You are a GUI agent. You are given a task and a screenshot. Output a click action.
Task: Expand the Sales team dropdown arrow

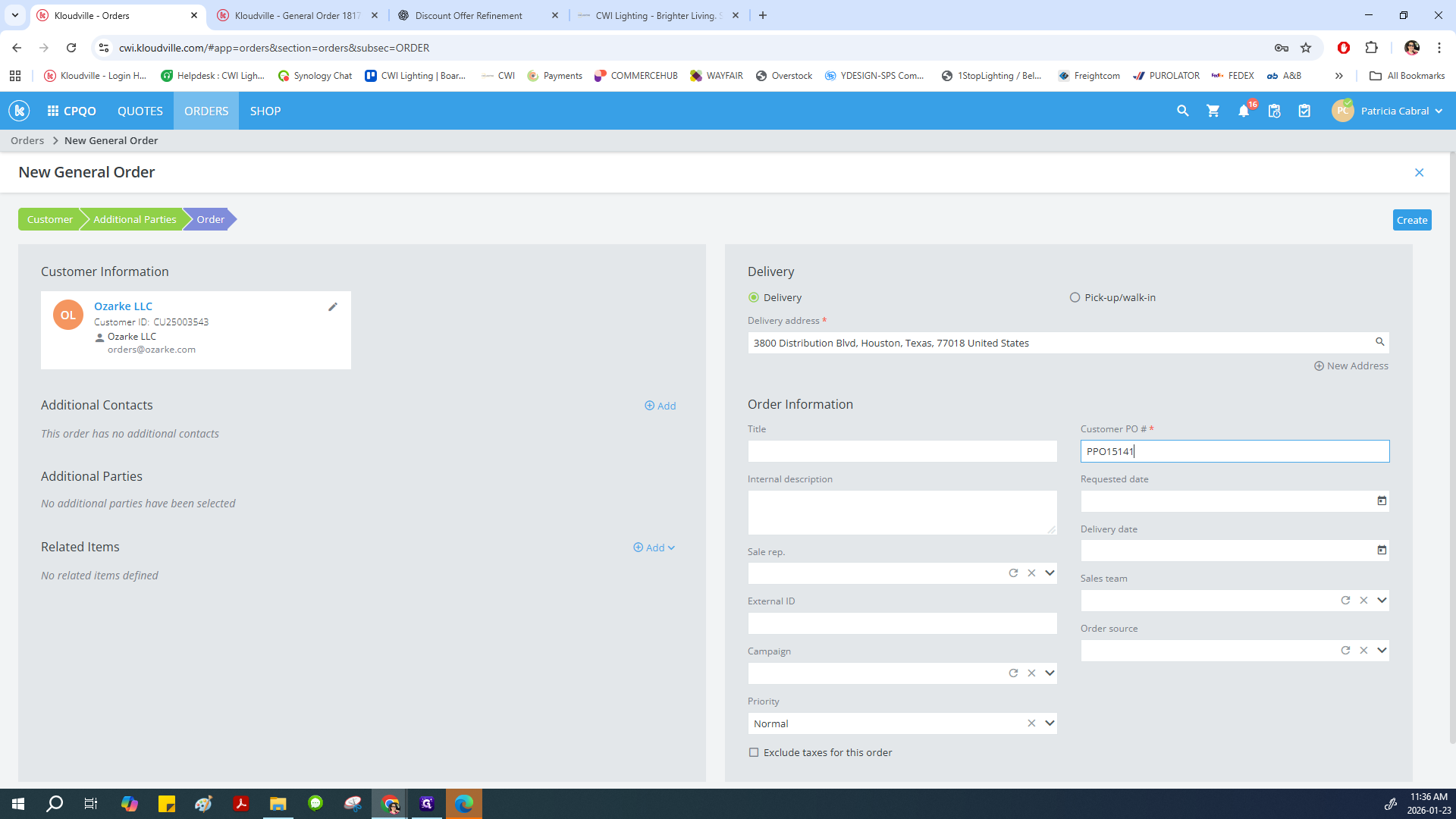tap(1382, 601)
